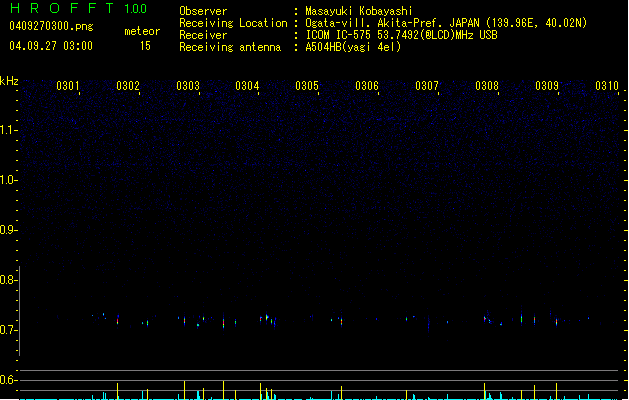Click the meteor count value 15

pos(145,46)
